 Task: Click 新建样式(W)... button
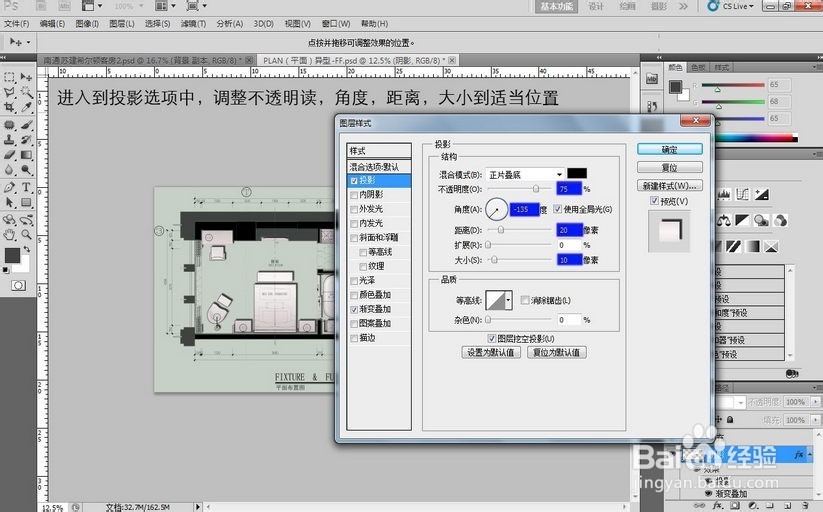tap(670, 185)
